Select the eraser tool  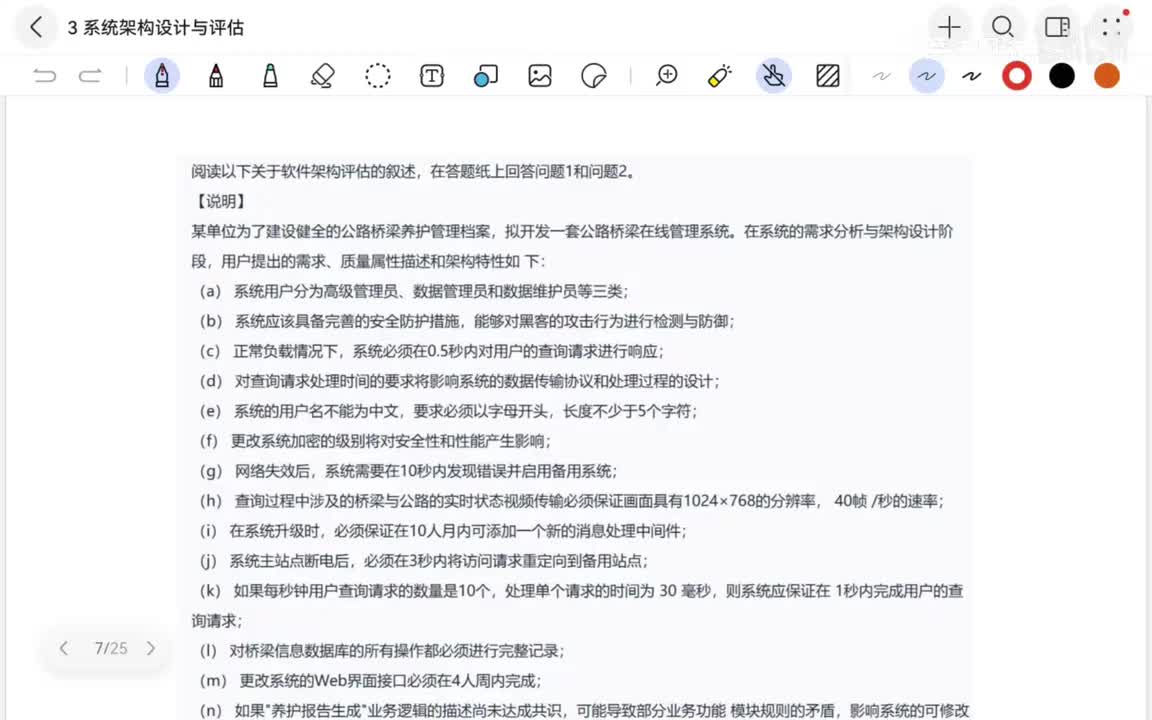[323, 76]
